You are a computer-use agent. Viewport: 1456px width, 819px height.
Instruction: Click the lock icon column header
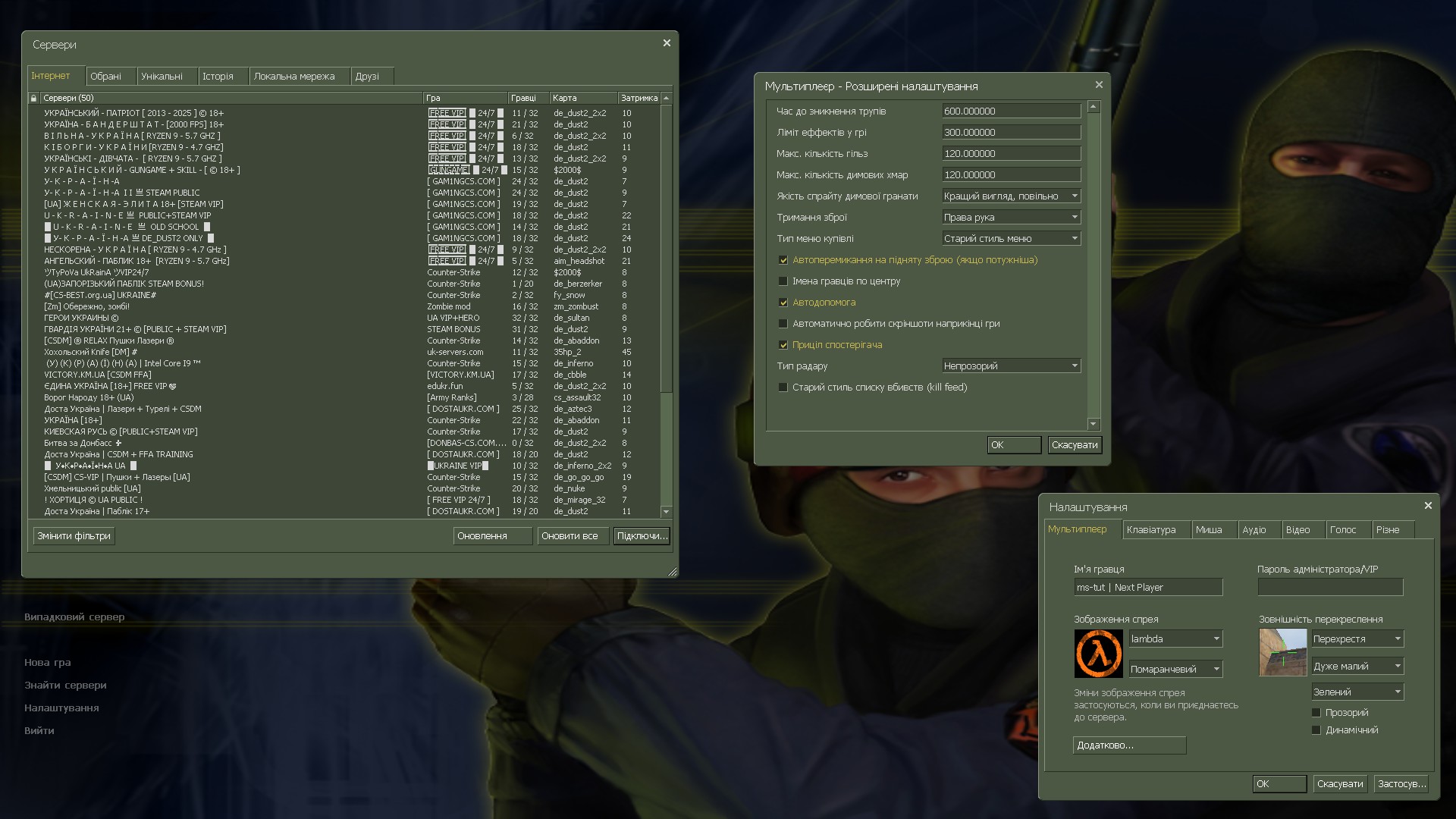(33, 98)
